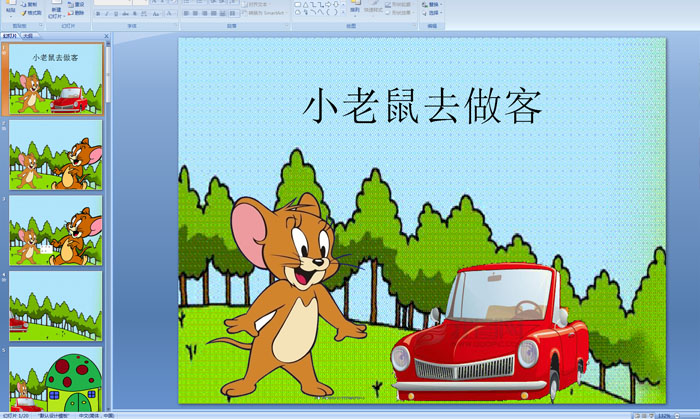Screen dimensions: 700x419
Task: Select slide 1 thumbnail with title text
Action: click(56, 79)
